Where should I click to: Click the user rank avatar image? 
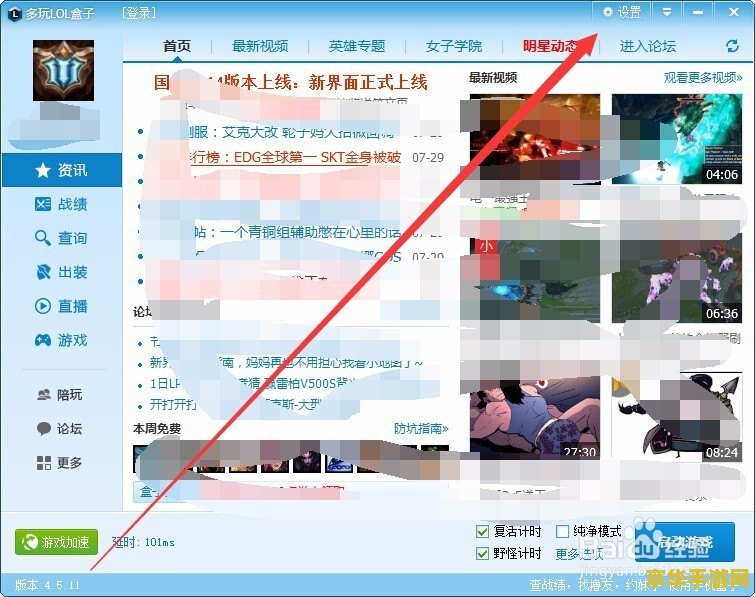[64, 71]
